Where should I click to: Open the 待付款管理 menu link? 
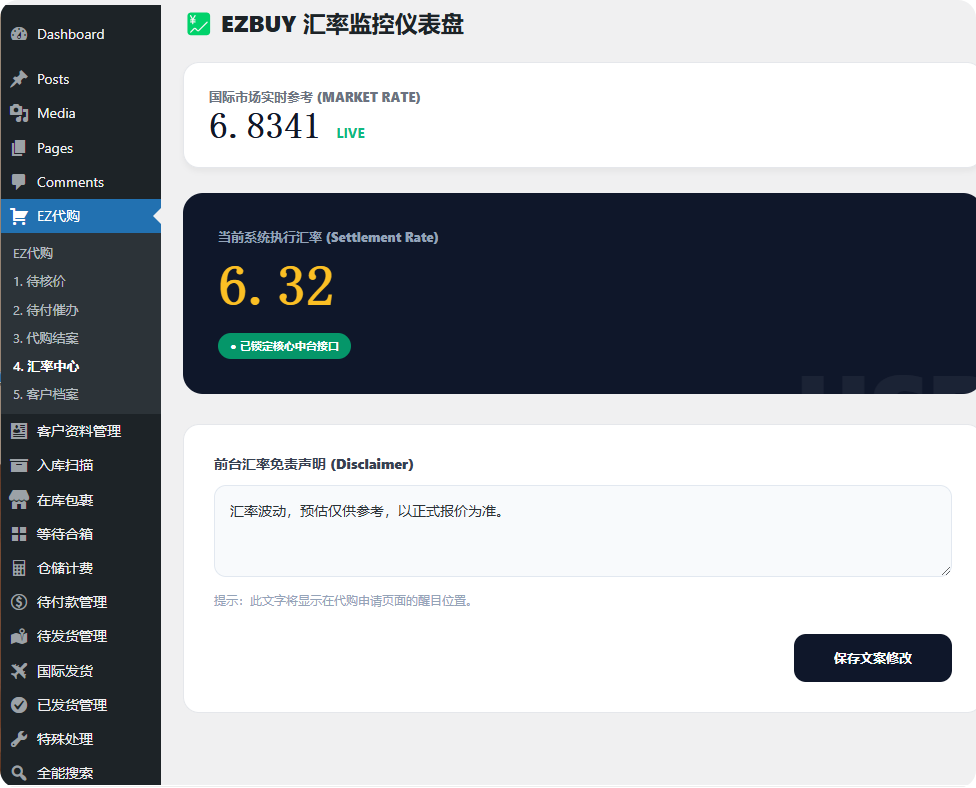(x=72, y=602)
